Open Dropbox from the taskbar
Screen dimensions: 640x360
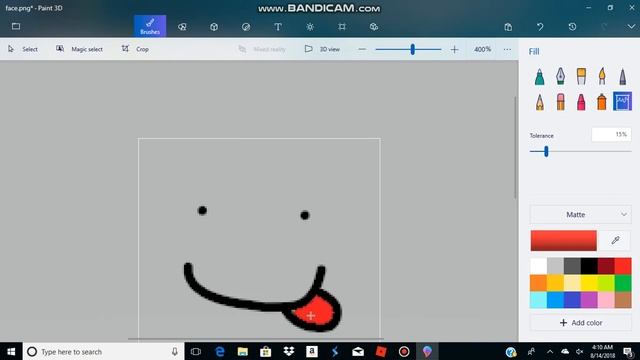click(x=289, y=351)
